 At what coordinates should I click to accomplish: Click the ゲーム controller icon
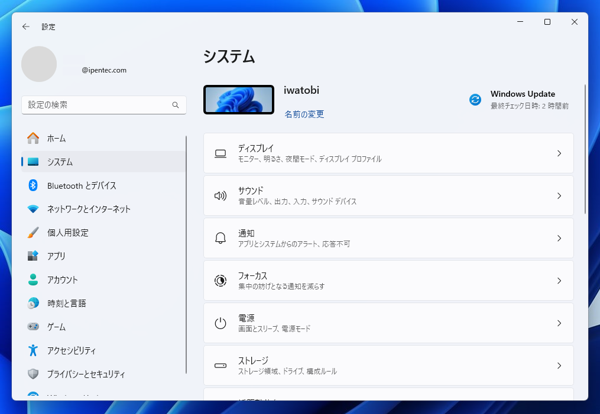point(33,327)
